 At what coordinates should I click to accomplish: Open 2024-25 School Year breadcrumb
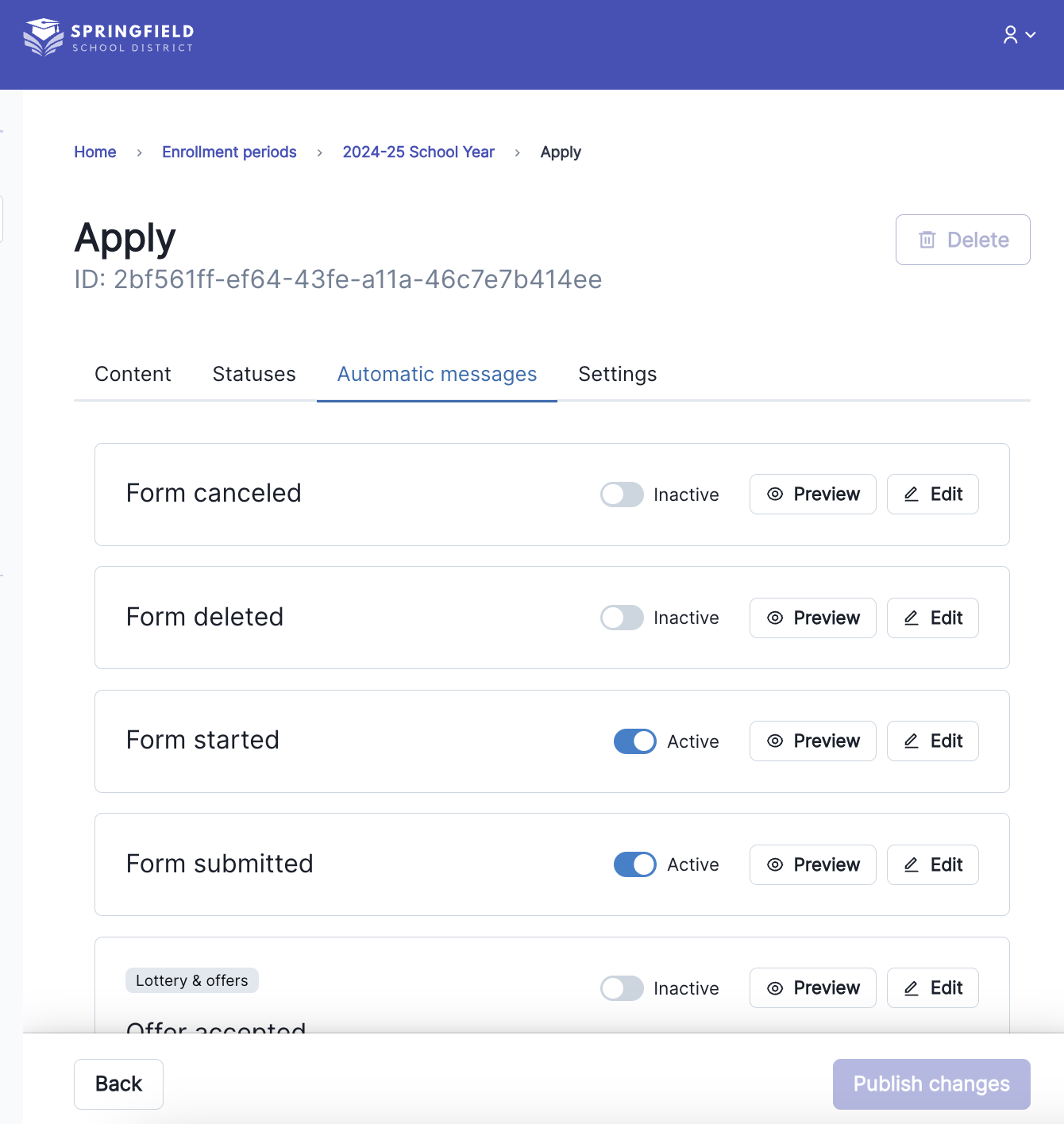pyautogui.click(x=418, y=152)
